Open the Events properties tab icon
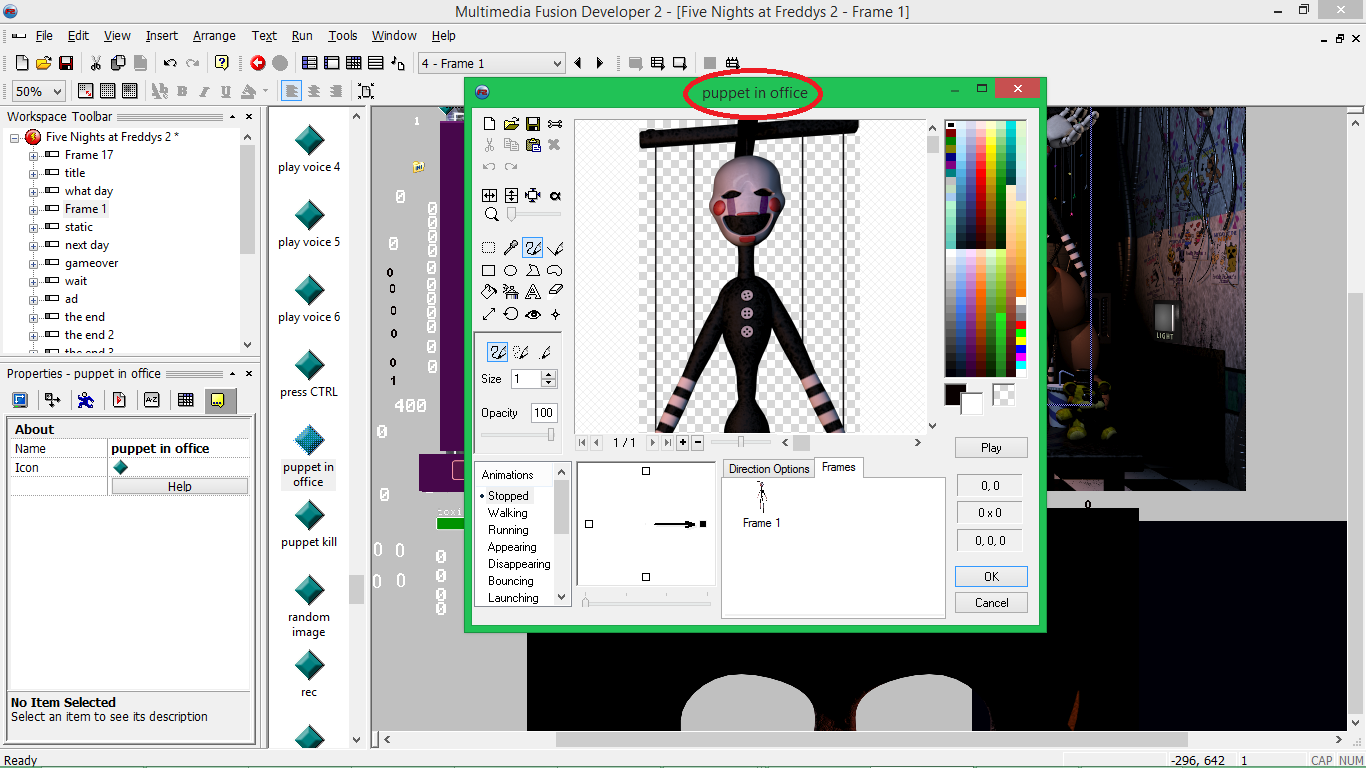 (x=185, y=400)
